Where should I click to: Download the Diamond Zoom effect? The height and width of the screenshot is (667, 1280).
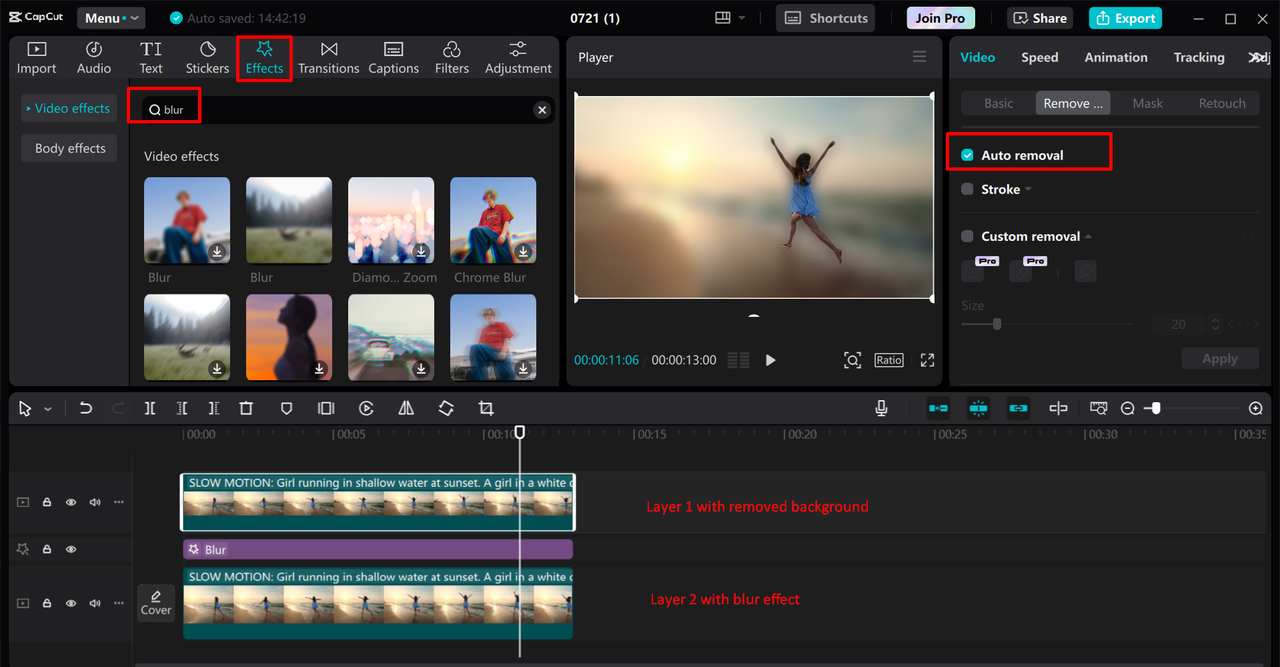421,251
